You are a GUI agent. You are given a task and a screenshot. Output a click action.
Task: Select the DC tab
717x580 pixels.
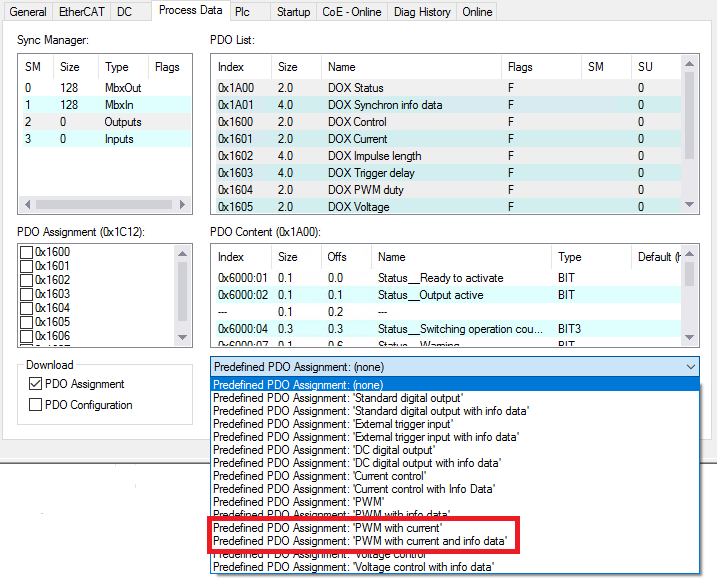124,12
